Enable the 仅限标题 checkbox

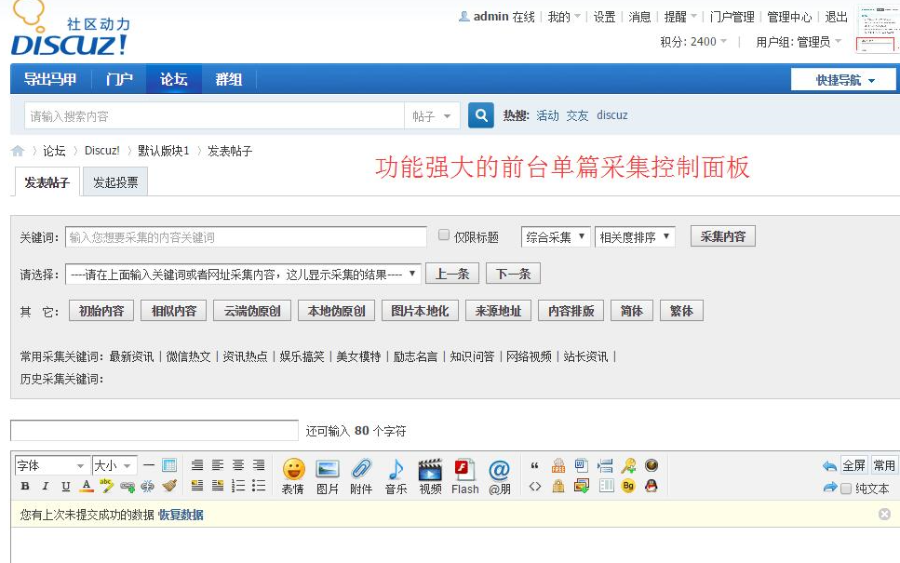[444, 235]
